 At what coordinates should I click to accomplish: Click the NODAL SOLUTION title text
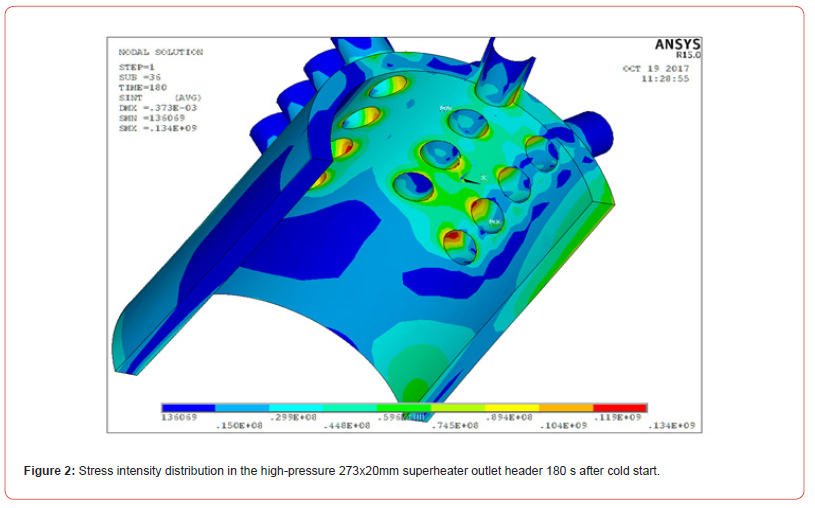click(161, 52)
